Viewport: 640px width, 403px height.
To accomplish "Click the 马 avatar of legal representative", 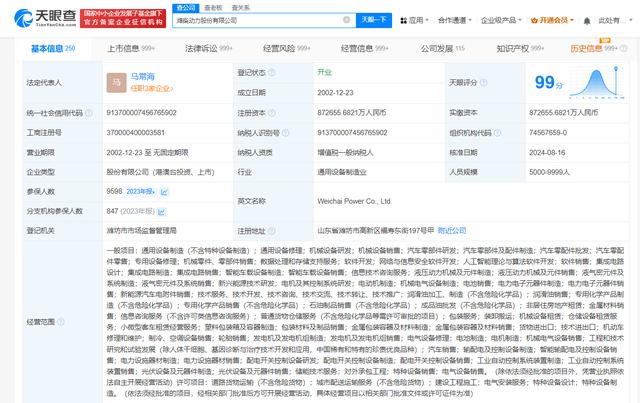I will [x=116, y=82].
